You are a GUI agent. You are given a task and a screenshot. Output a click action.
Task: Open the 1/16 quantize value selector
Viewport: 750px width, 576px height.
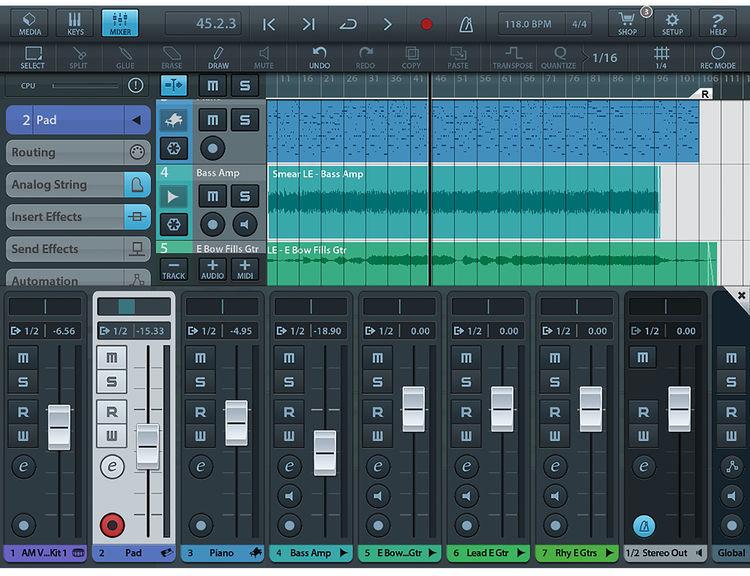[x=605, y=58]
